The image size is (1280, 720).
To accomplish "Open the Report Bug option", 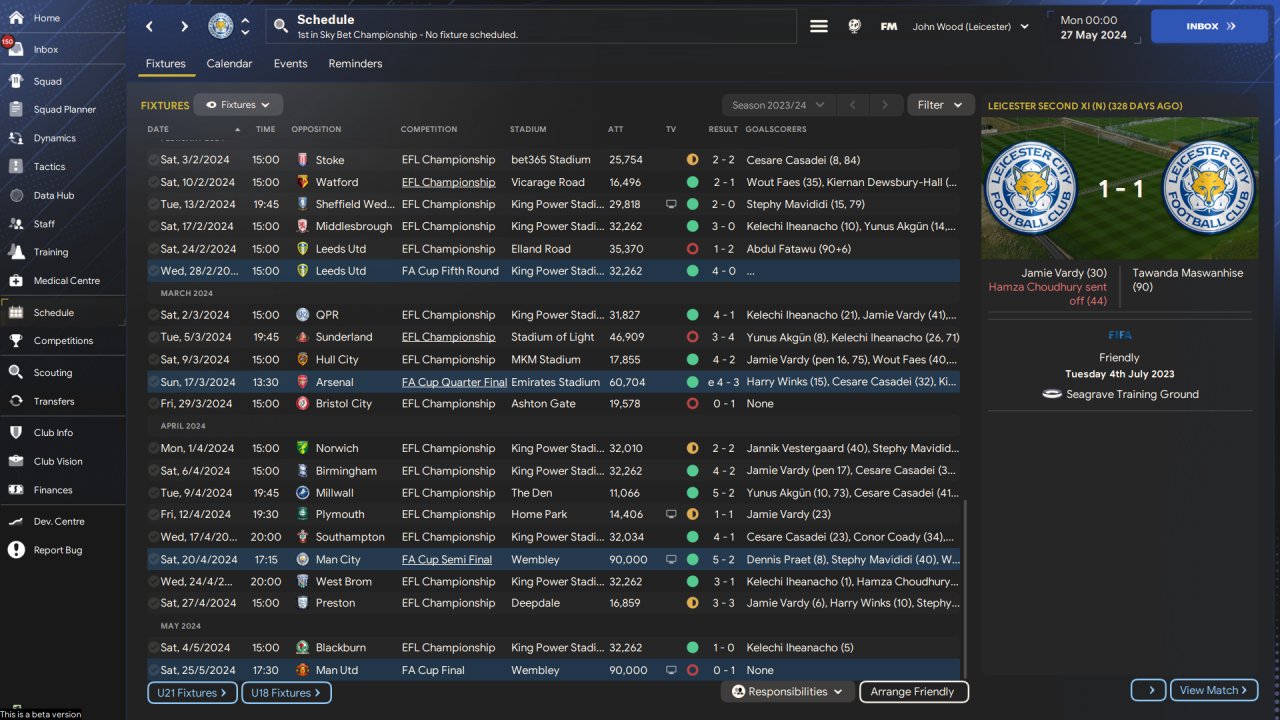I will (58, 550).
